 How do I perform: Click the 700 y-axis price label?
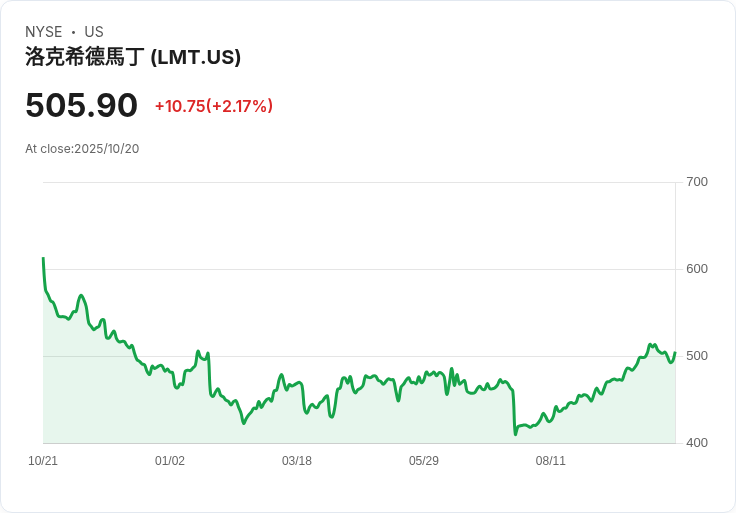pyautogui.click(x=697, y=182)
